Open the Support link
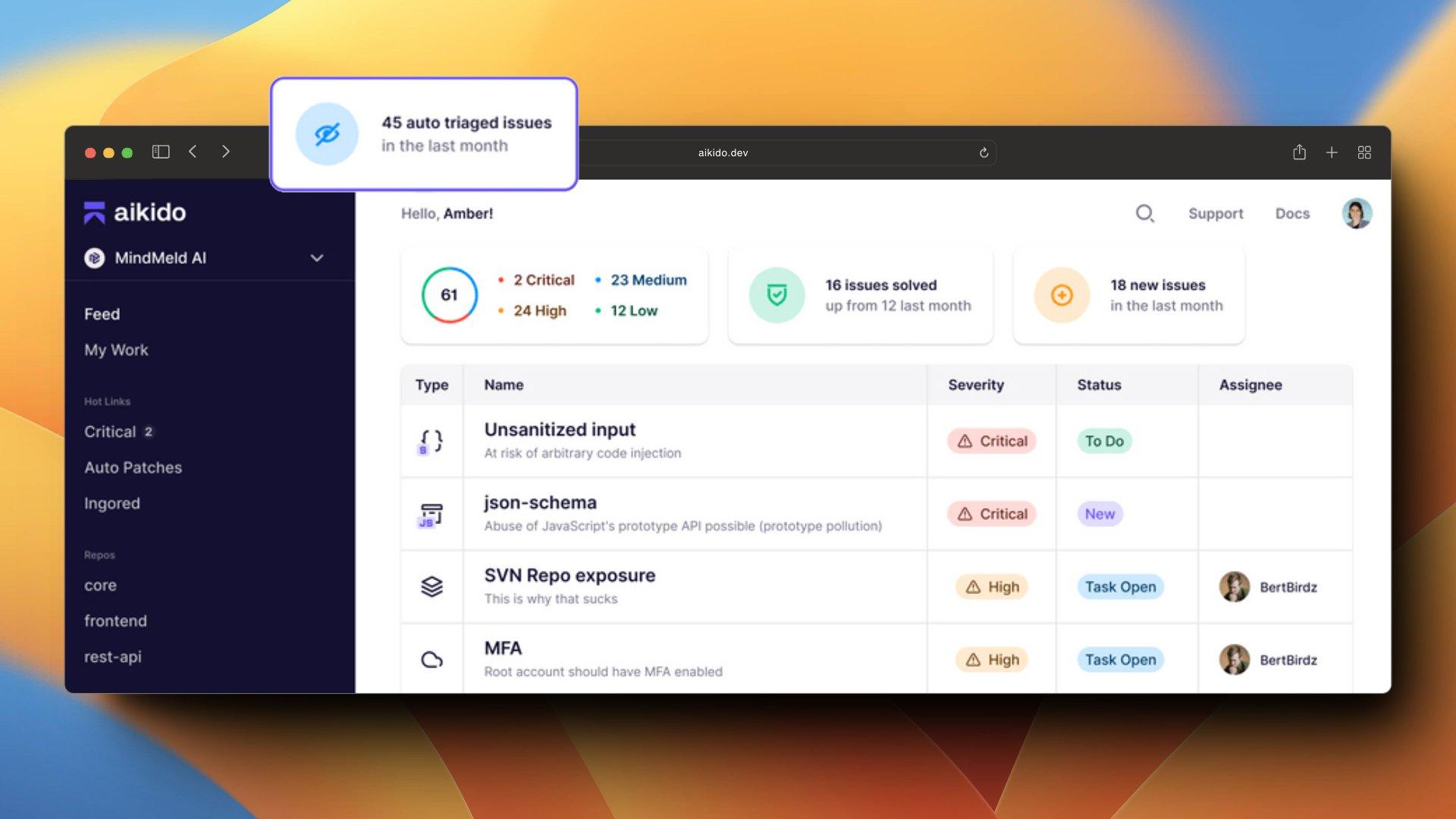This screenshot has width=1456, height=819. tap(1215, 213)
